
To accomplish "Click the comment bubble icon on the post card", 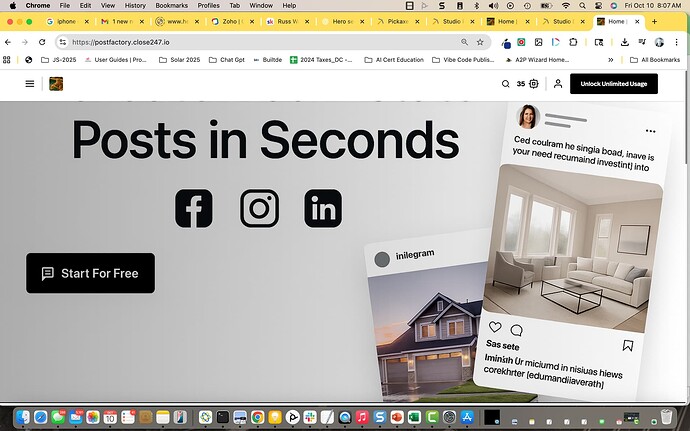I will [517, 330].
